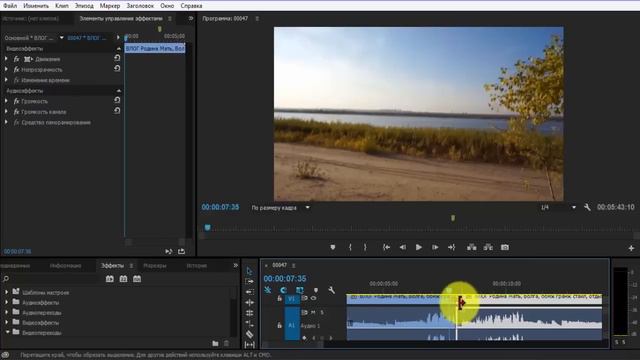Expand the Непрозрачность effect properties

pyautogui.click(x=6, y=70)
